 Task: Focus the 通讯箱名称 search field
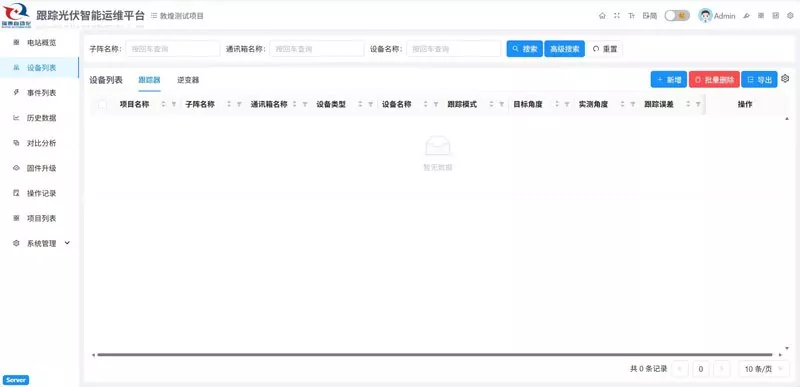(x=316, y=49)
